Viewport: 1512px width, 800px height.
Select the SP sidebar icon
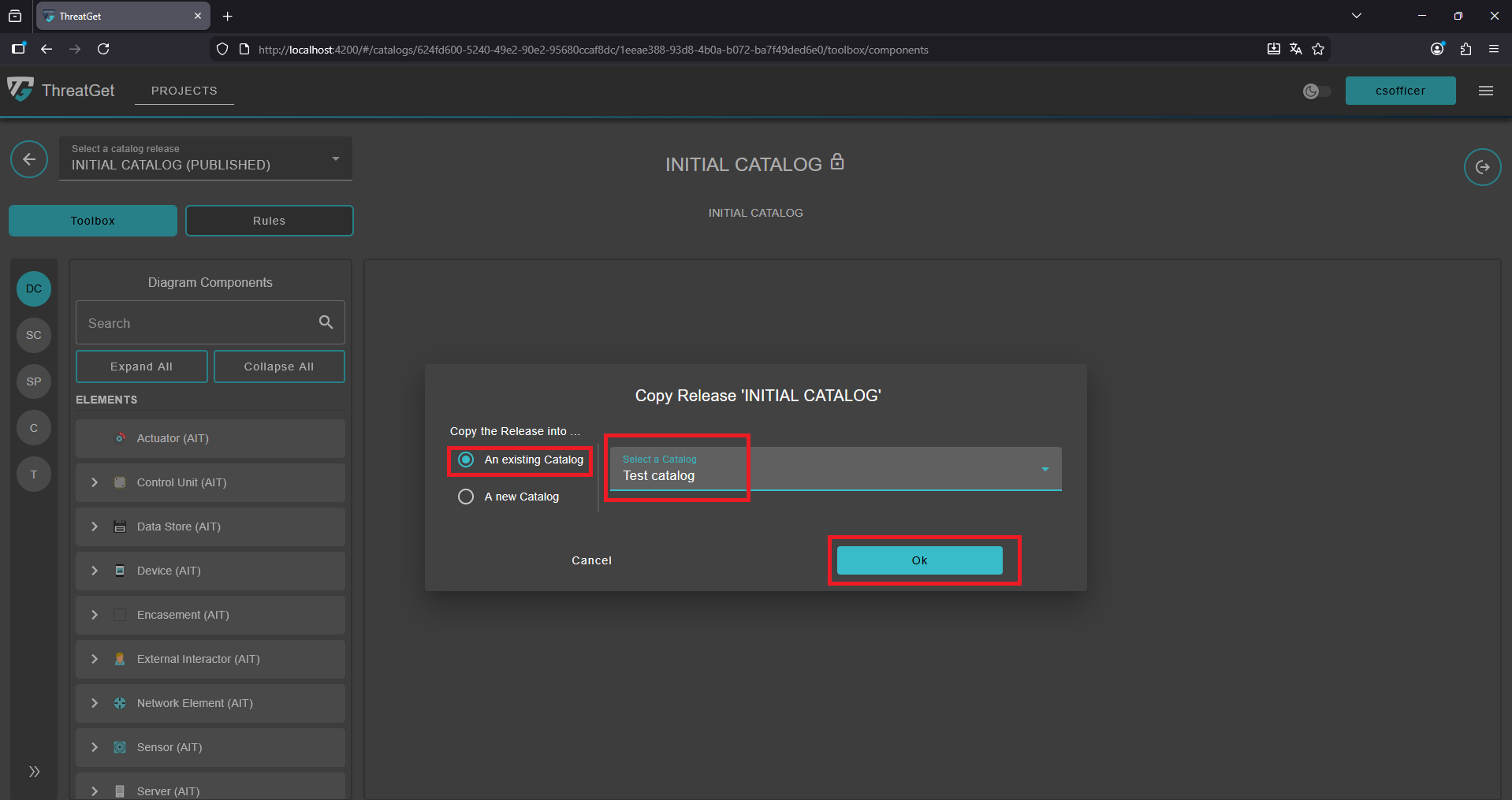click(x=33, y=381)
